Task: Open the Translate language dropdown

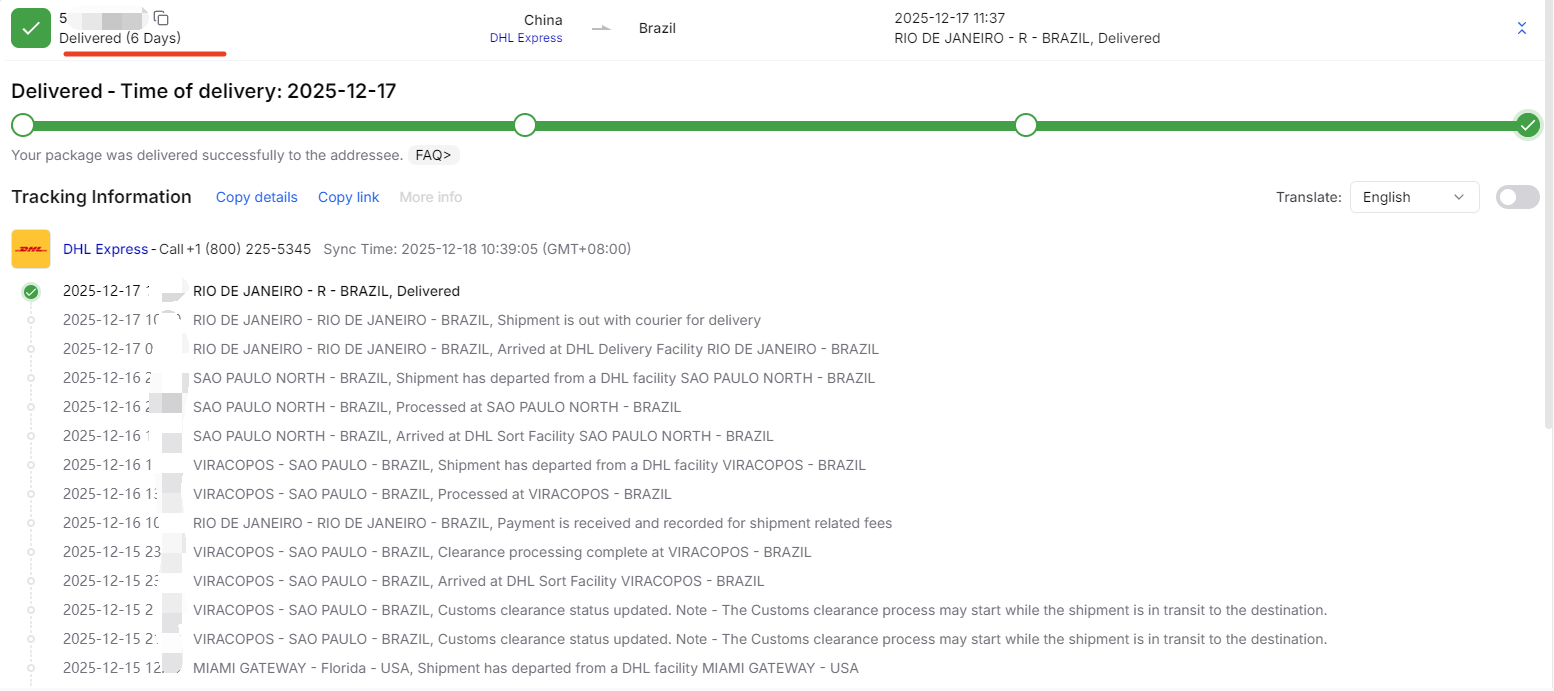Action: pyautogui.click(x=1414, y=197)
